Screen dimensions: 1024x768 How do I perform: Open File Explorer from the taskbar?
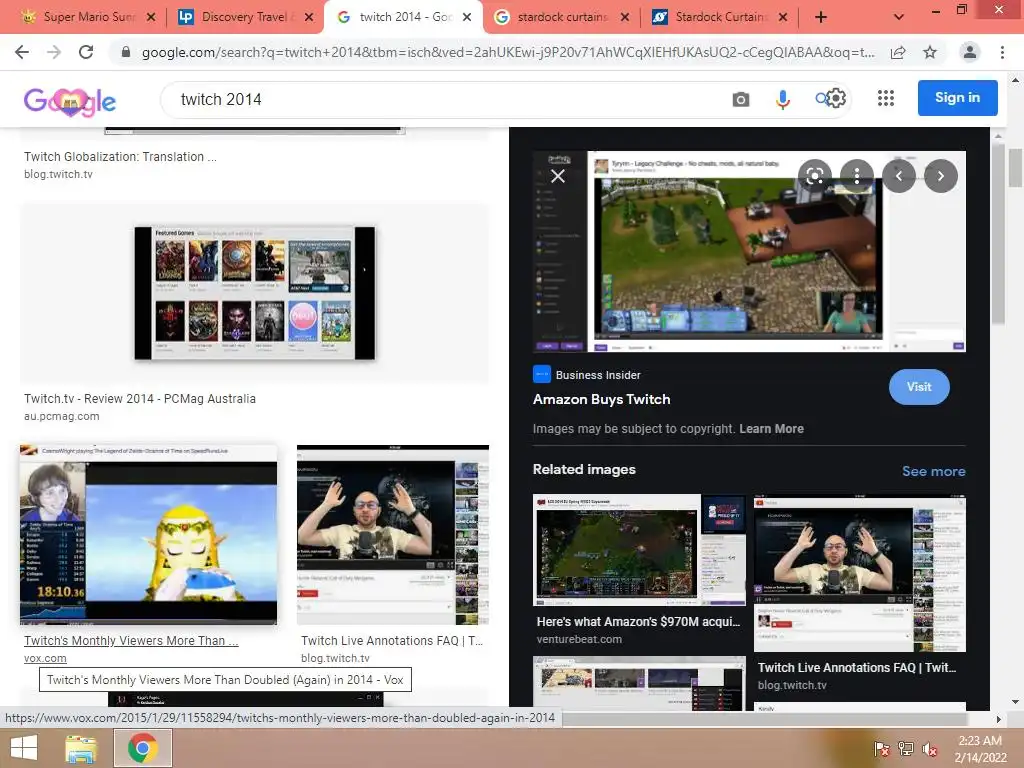point(81,748)
